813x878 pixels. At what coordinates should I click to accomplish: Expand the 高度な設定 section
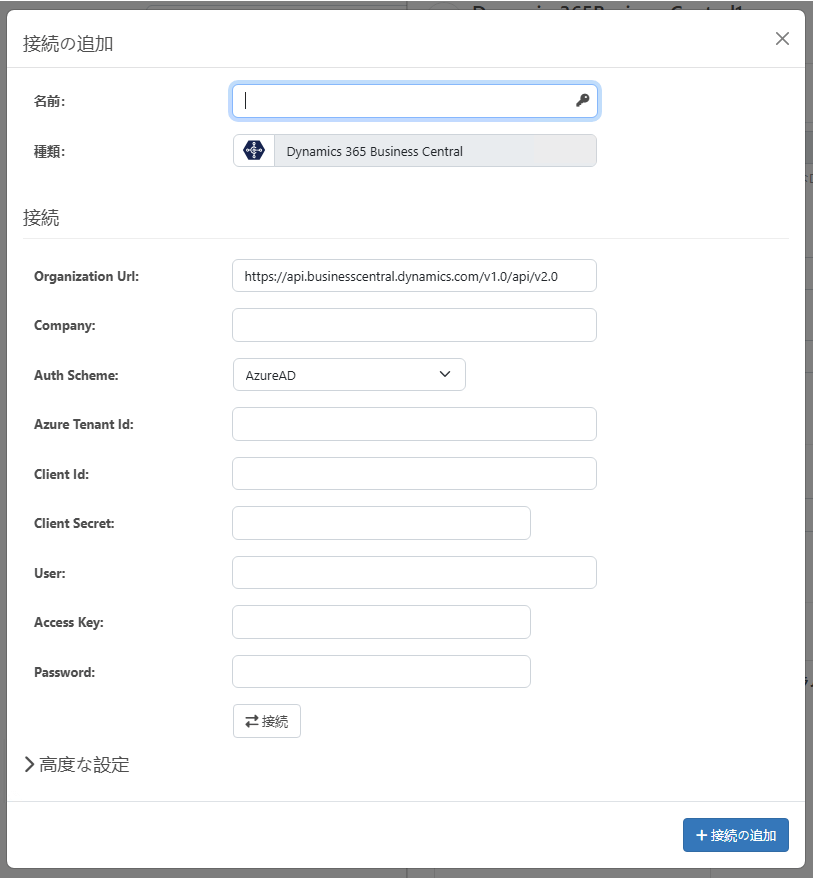77,764
